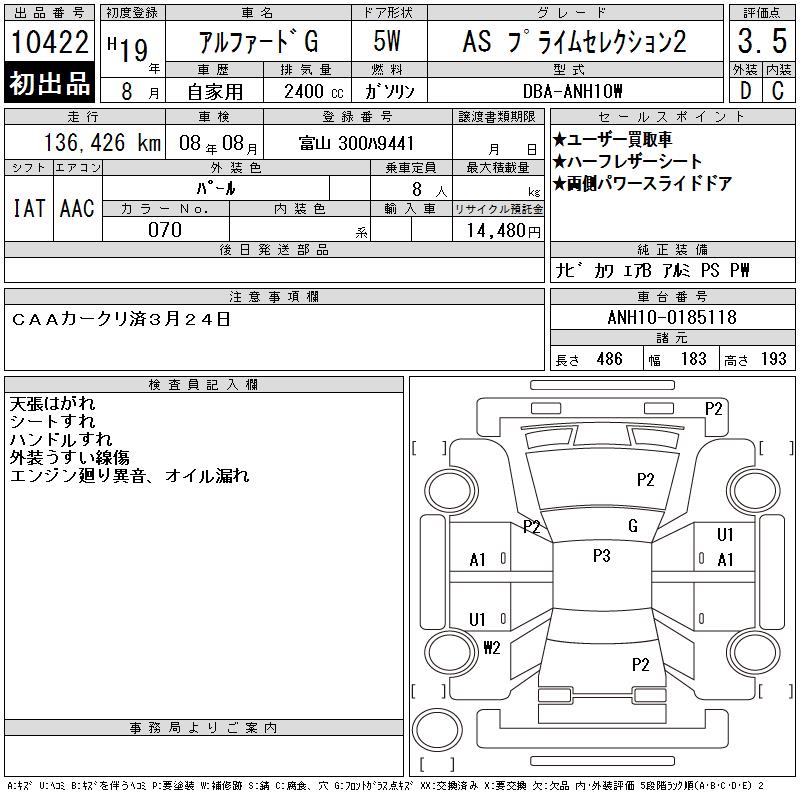Select the W2 repair mark on the diagram

tap(491, 647)
